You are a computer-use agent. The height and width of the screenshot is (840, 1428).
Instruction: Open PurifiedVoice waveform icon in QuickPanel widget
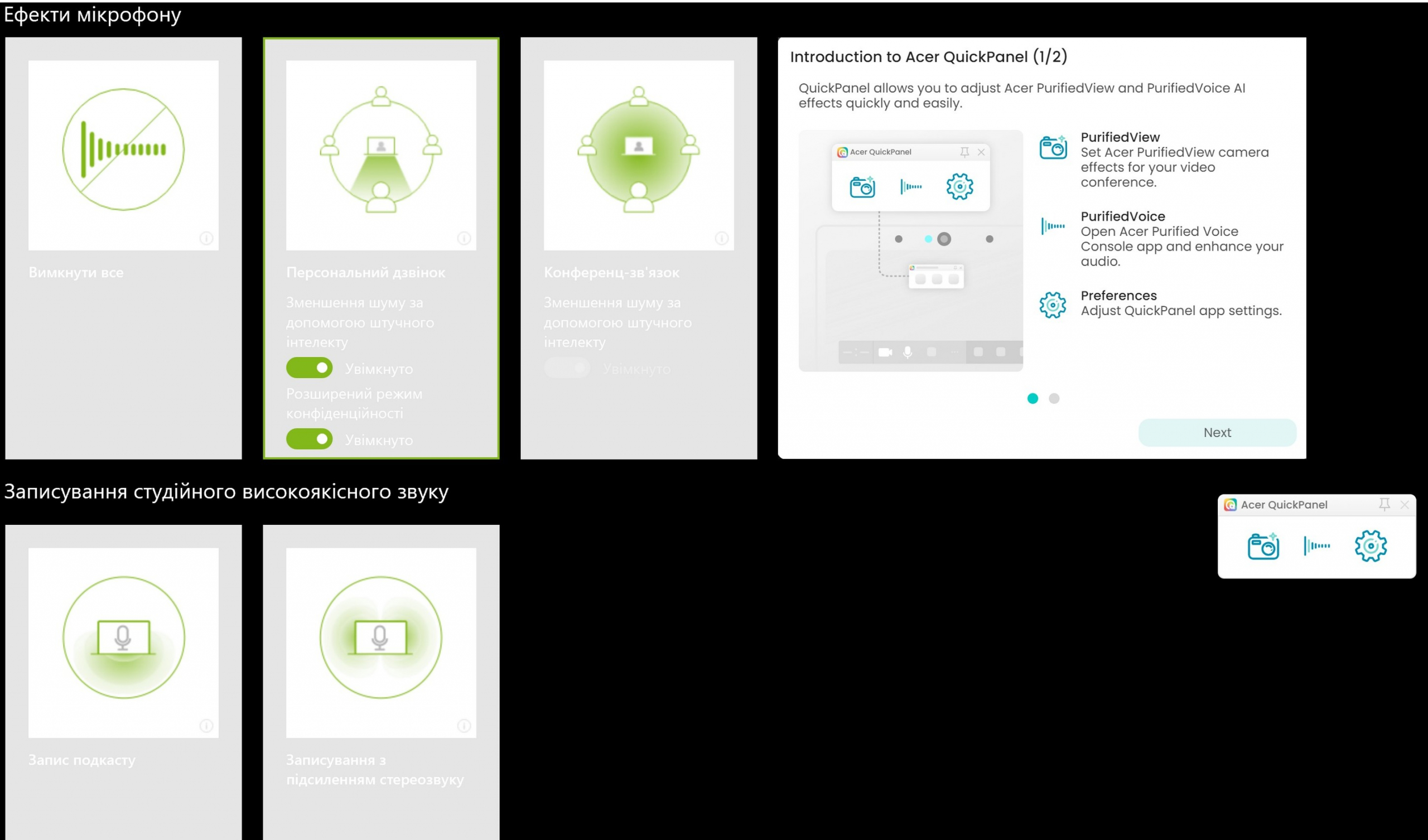click(1317, 547)
